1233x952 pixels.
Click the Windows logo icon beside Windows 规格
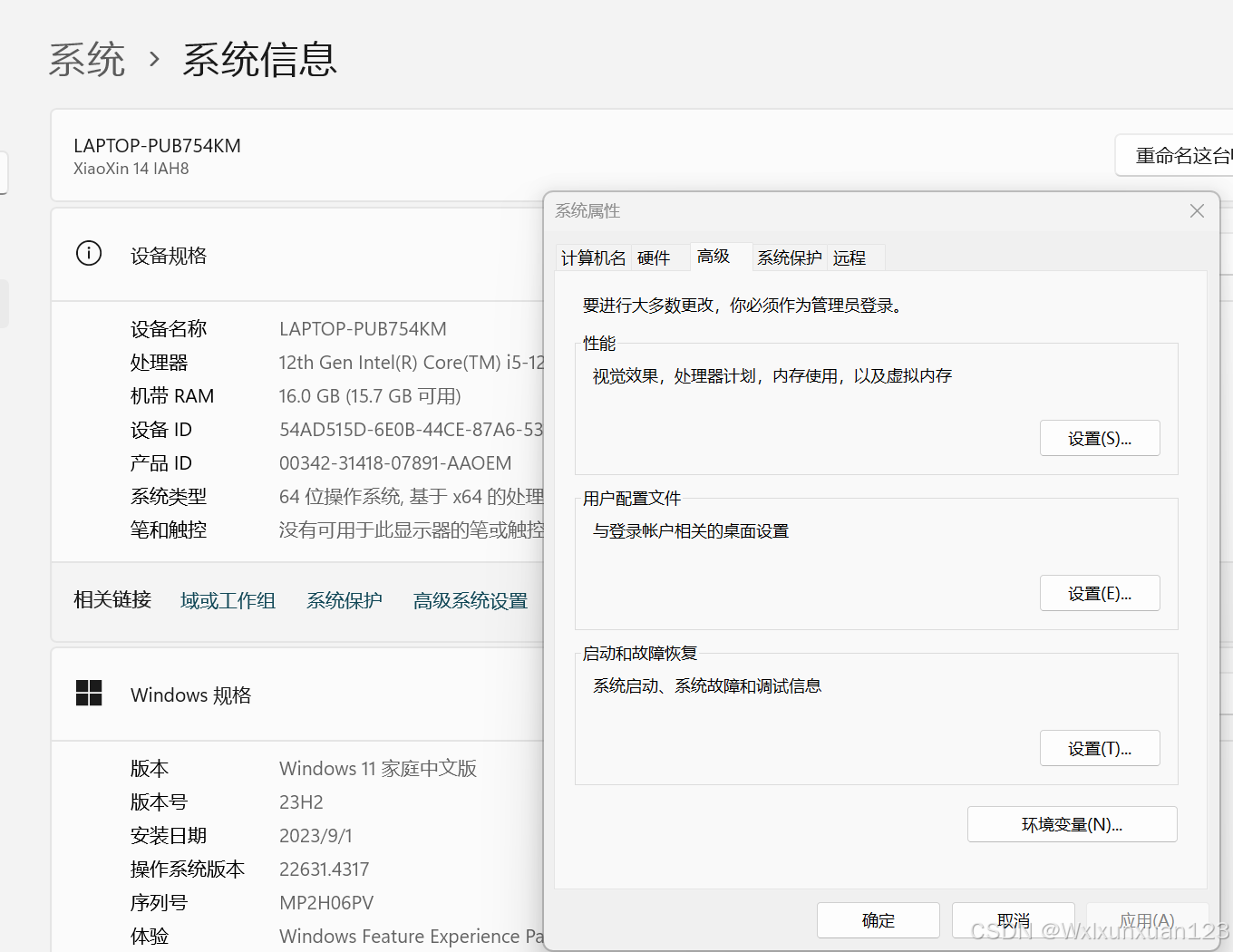pyautogui.click(x=89, y=694)
